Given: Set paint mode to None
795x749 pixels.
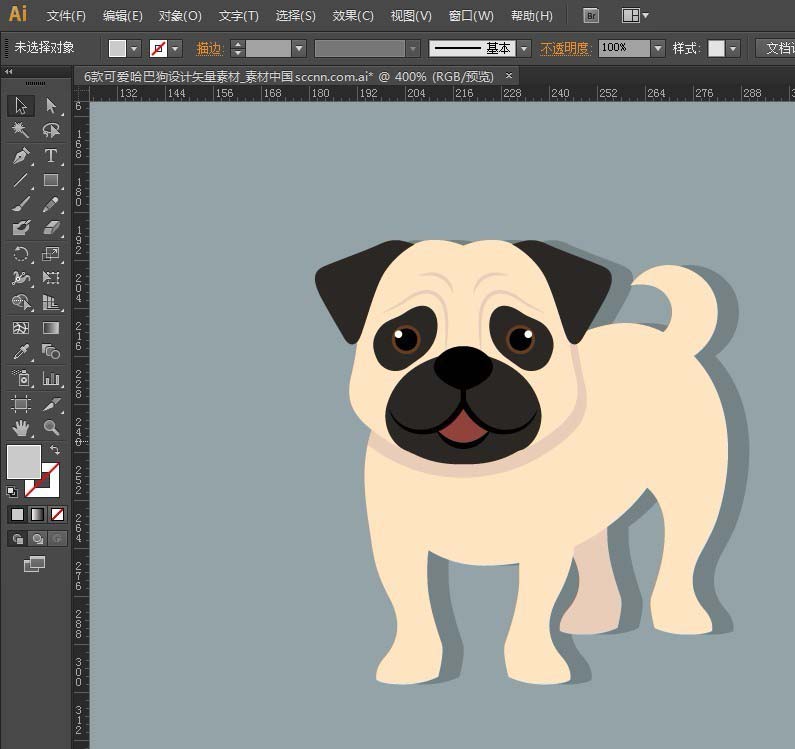Looking at the screenshot, I should tap(57, 515).
